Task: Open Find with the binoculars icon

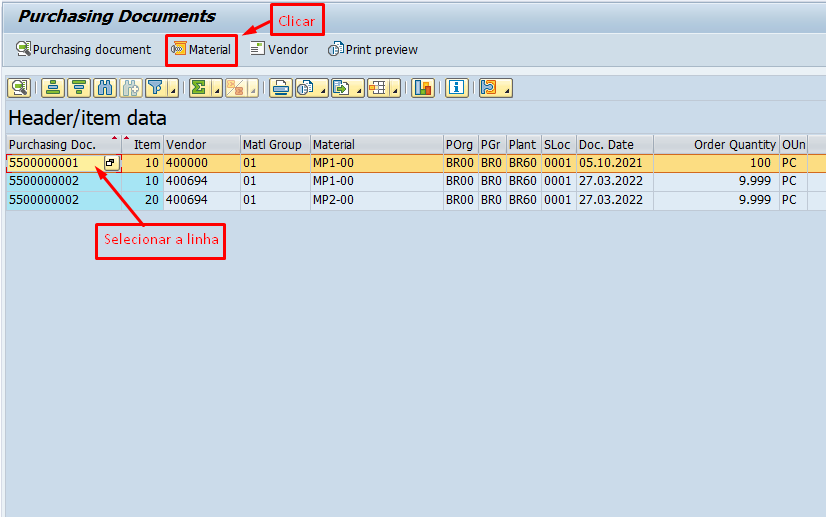Action: (103, 88)
